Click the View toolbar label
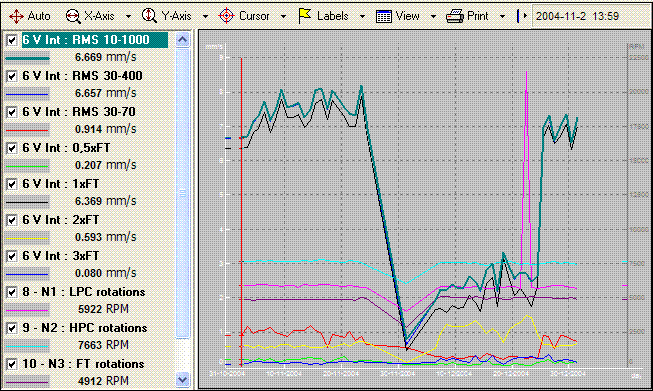Image resolution: width=653 pixels, height=391 pixels. [407, 16]
